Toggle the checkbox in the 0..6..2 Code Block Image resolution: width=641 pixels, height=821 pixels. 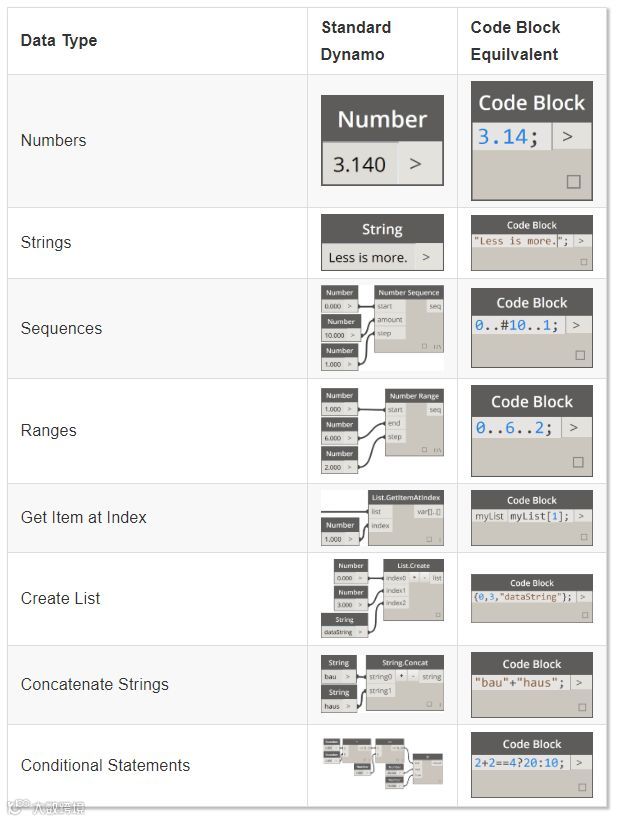[577, 462]
